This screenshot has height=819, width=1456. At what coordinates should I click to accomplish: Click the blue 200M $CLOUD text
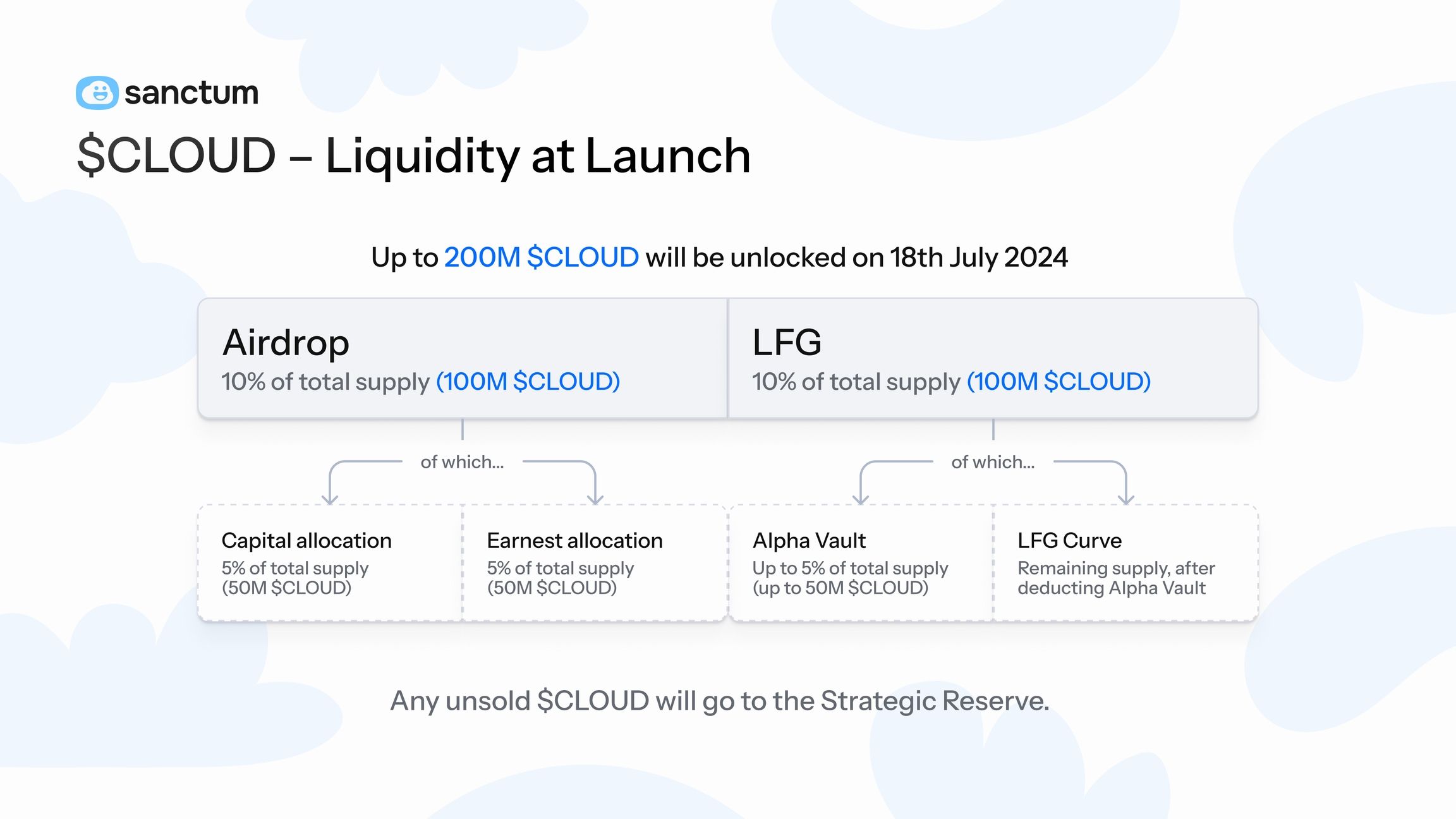[541, 257]
